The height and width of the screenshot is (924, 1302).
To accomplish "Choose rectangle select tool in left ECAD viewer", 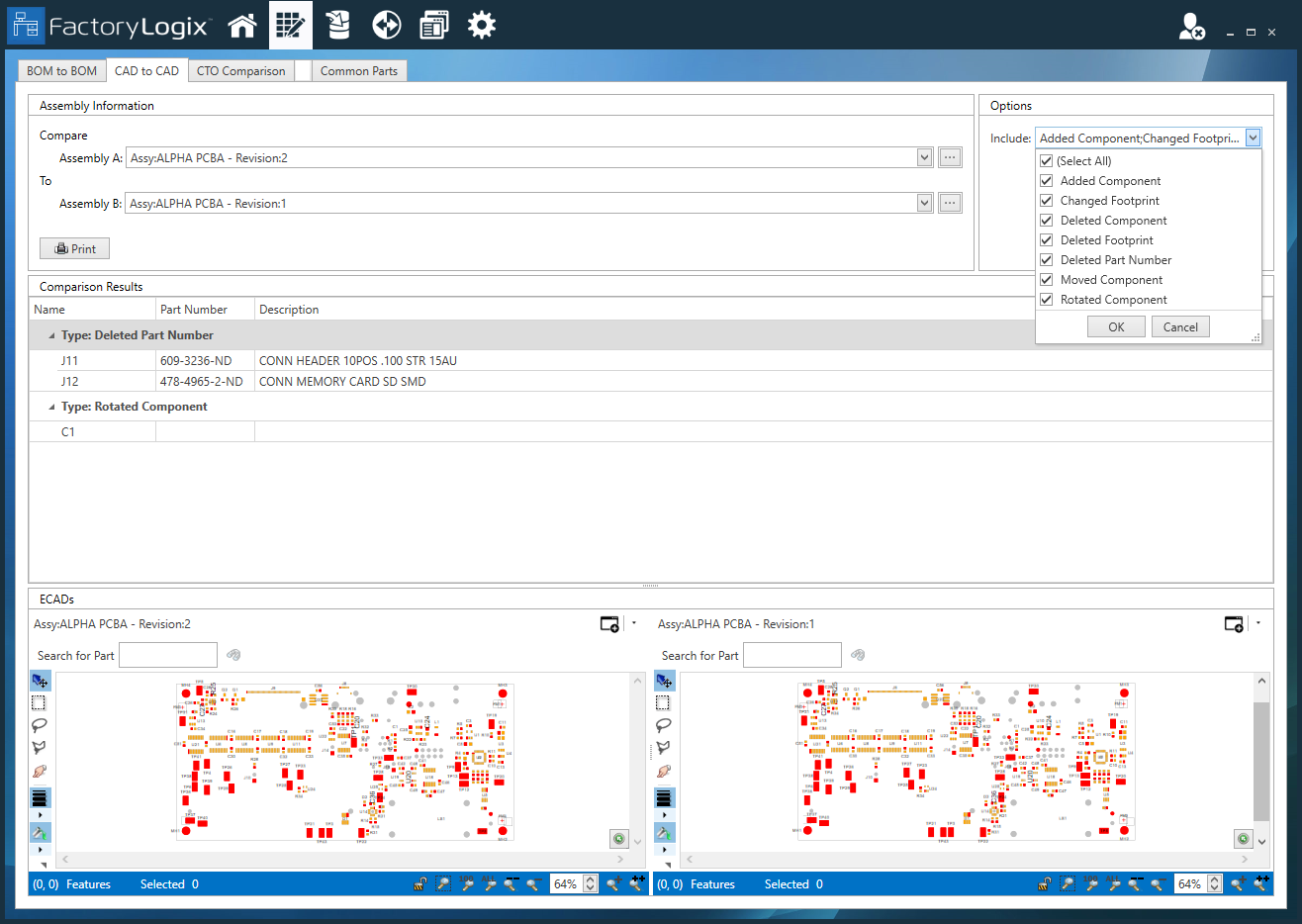I will pyautogui.click(x=40, y=702).
